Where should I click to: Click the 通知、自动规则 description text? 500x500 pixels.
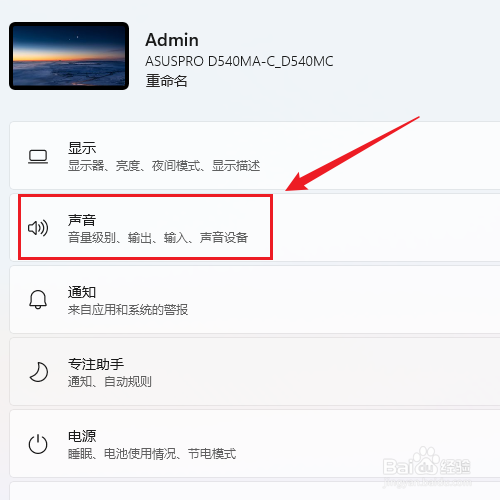pyautogui.click(x=110, y=382)
